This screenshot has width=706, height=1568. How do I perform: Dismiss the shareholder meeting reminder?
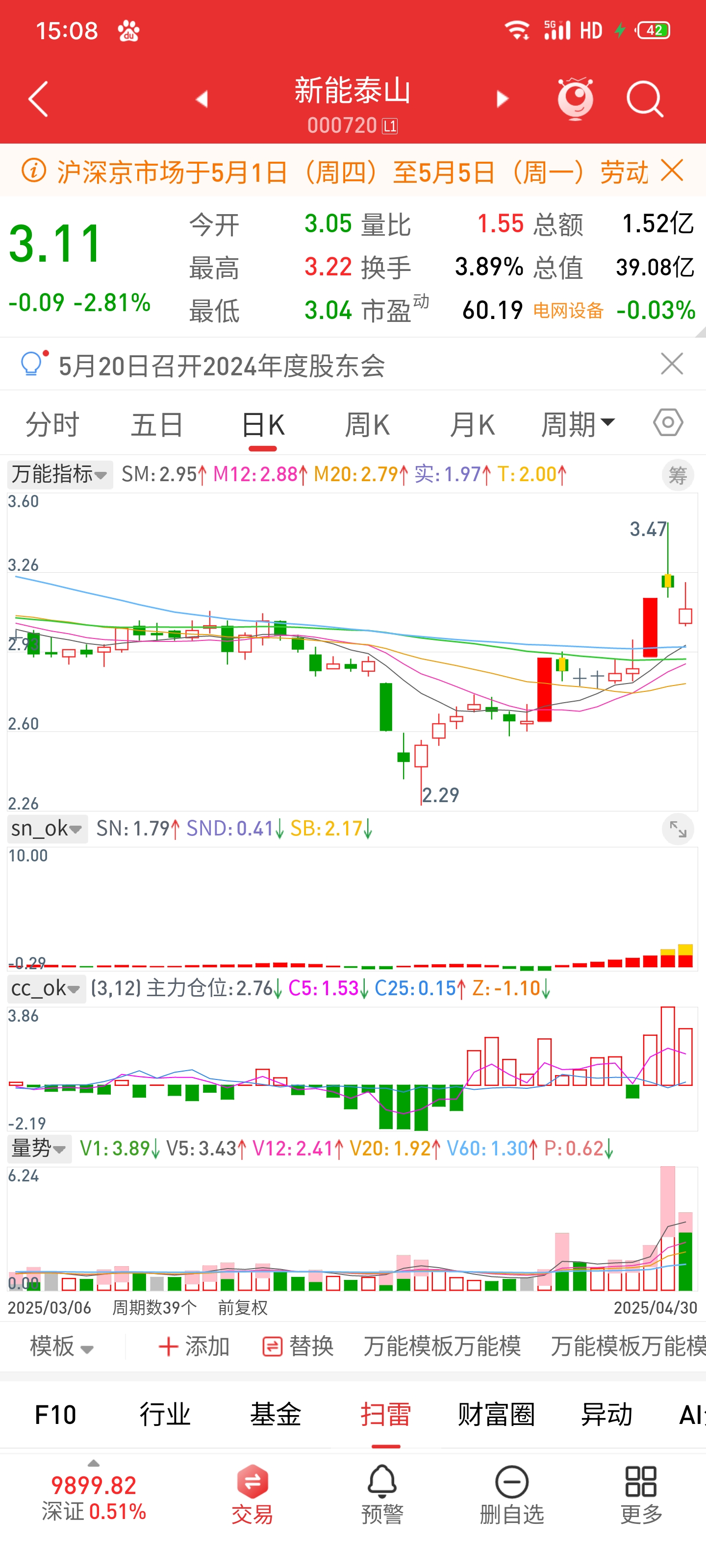[672, 364]
